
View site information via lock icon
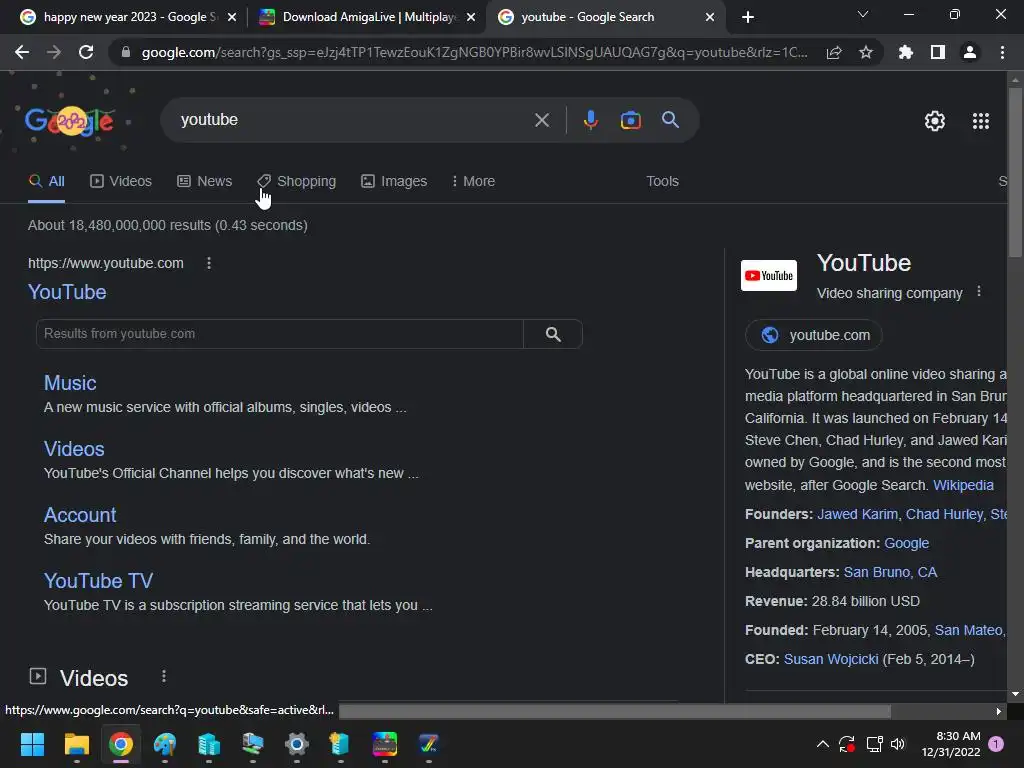126,52
